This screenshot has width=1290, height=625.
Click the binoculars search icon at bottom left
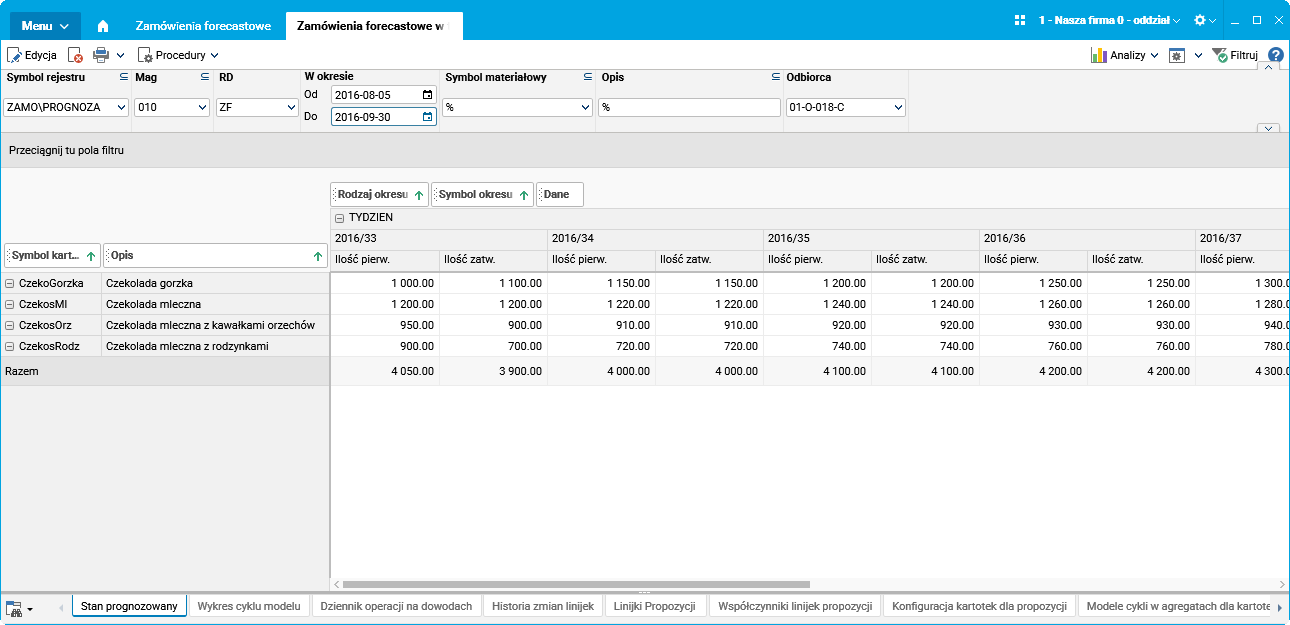coord(14,608)
